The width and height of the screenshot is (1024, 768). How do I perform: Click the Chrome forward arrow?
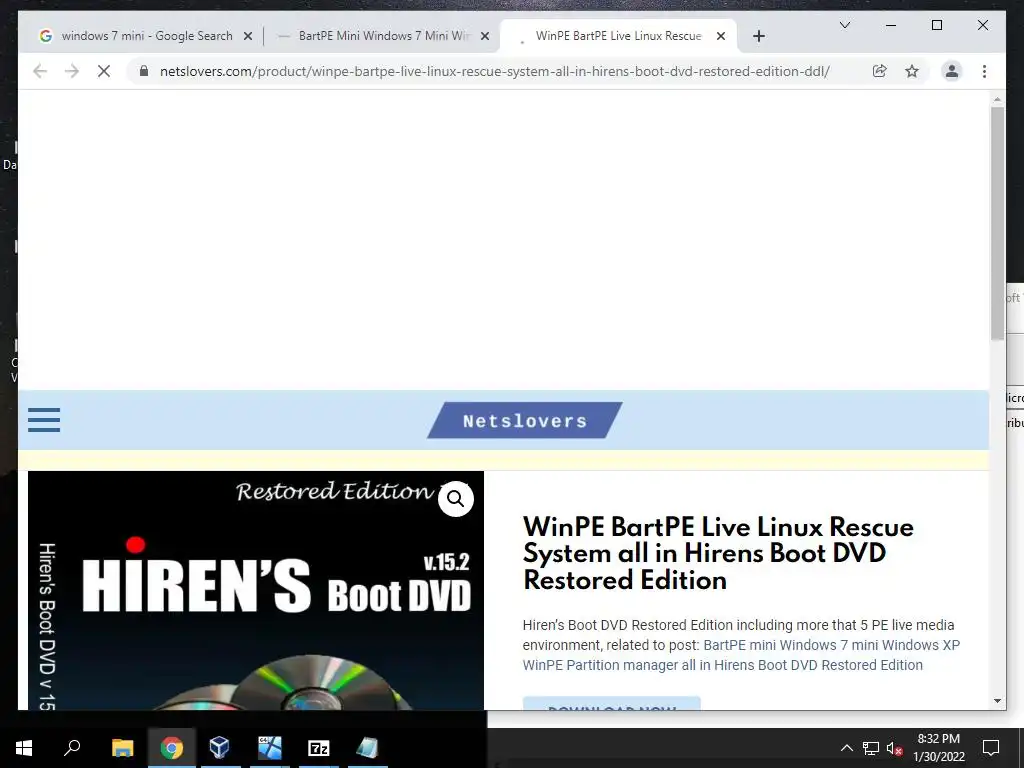72,71
